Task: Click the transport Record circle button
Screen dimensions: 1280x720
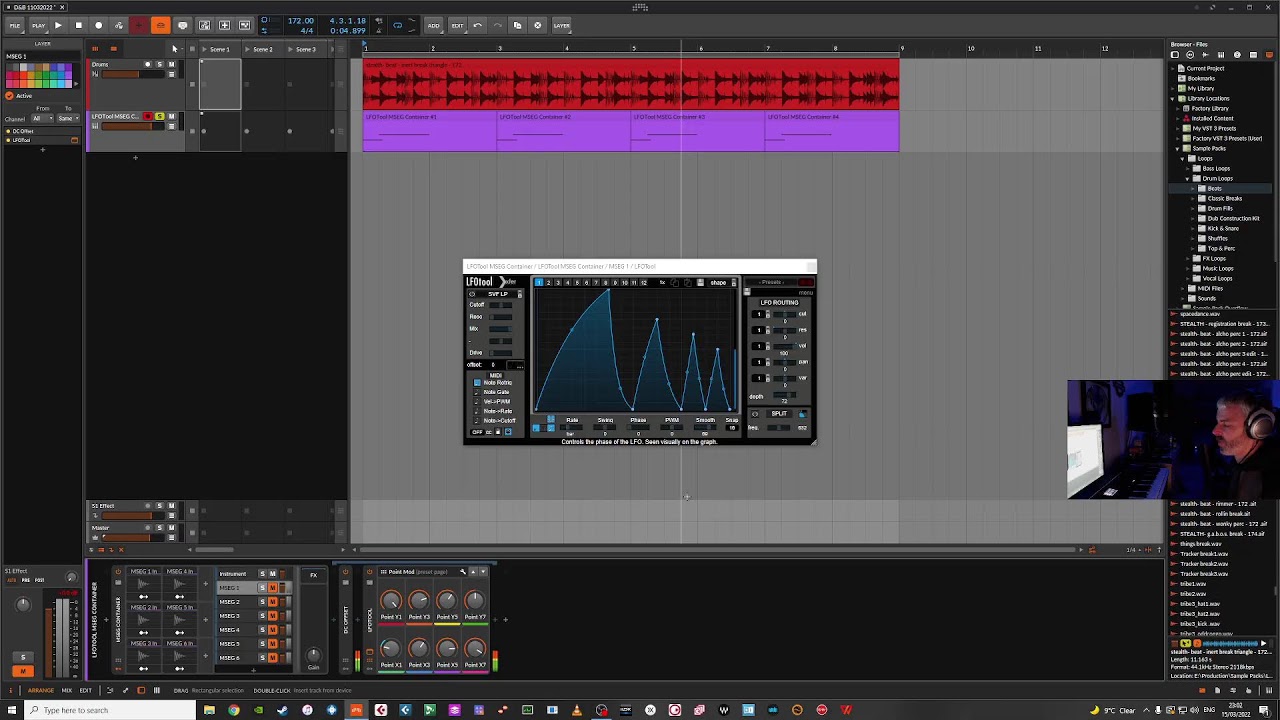Action: click(x=98, y=25)
